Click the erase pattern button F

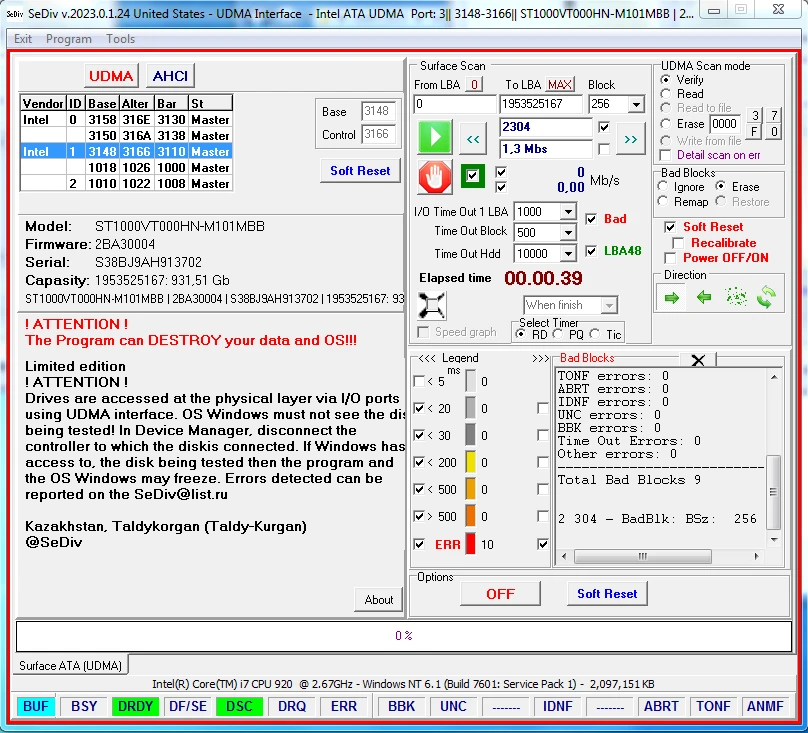(x=755, y=132)
